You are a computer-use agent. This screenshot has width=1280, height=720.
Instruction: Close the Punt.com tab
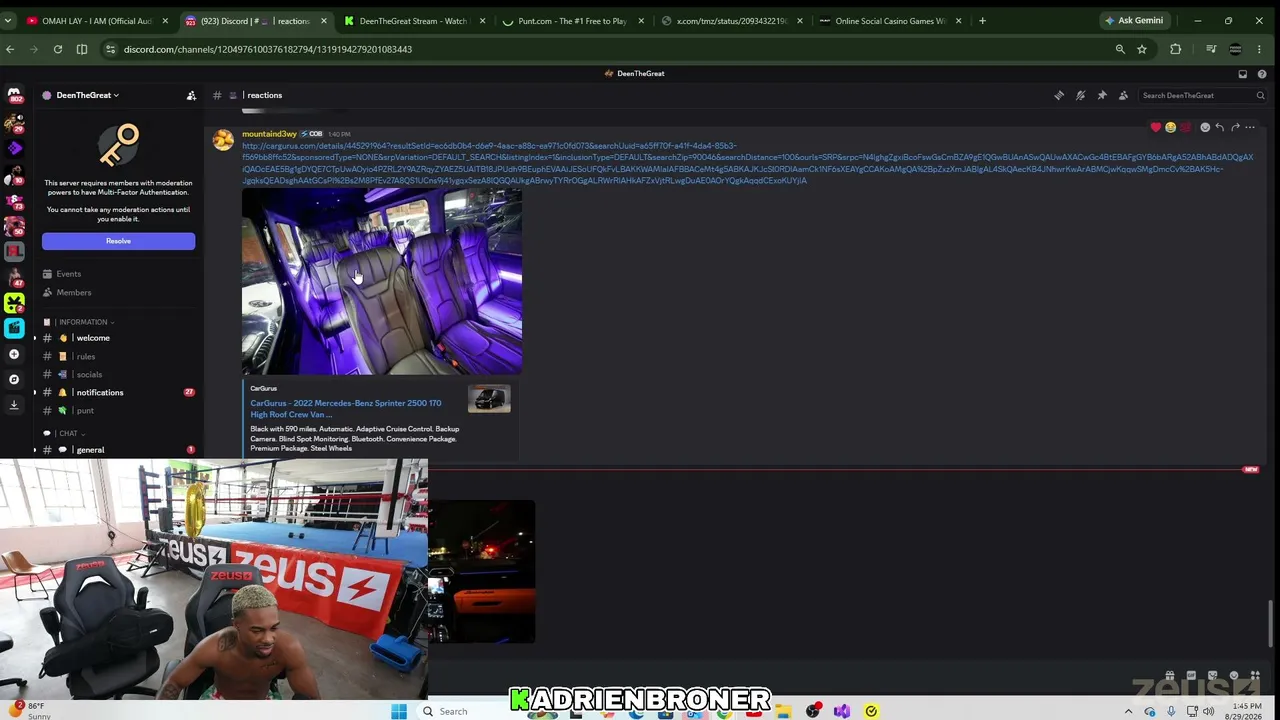coord(641,21)
